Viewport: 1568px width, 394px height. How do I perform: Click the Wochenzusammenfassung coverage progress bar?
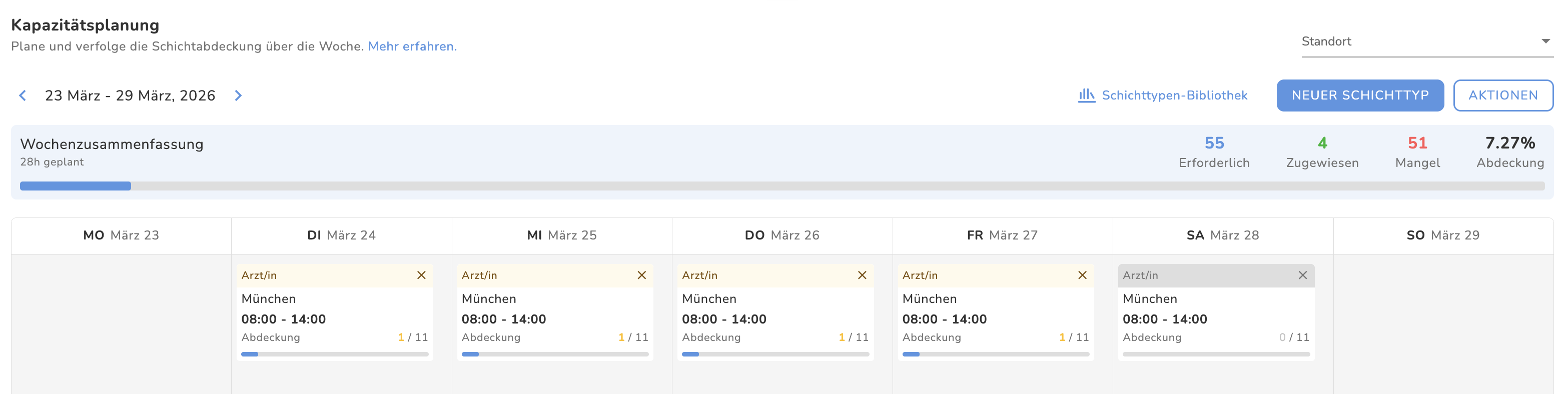pos(784,185)
